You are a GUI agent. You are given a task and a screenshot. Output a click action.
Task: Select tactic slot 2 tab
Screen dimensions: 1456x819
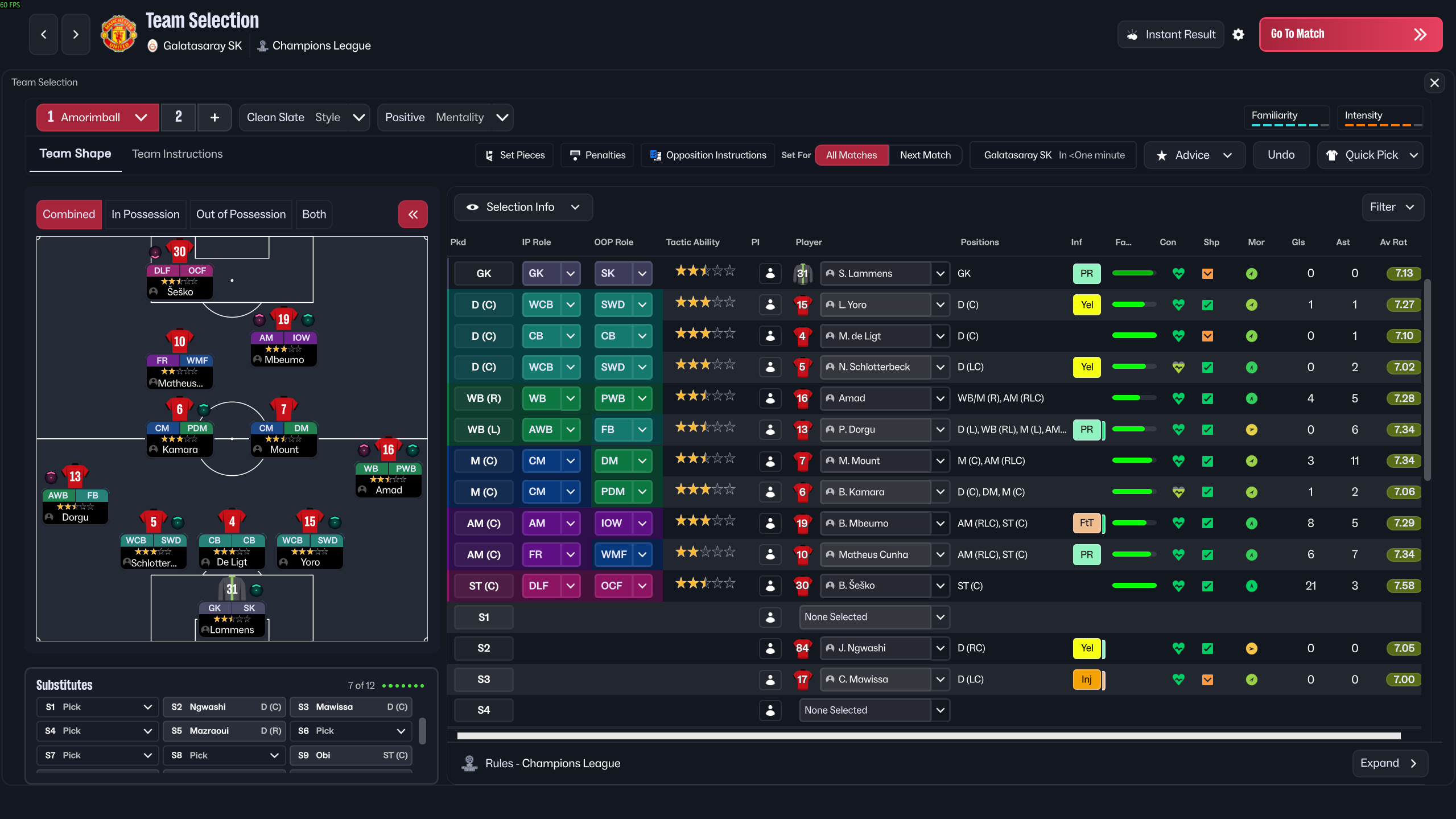[x=178, y=117]
